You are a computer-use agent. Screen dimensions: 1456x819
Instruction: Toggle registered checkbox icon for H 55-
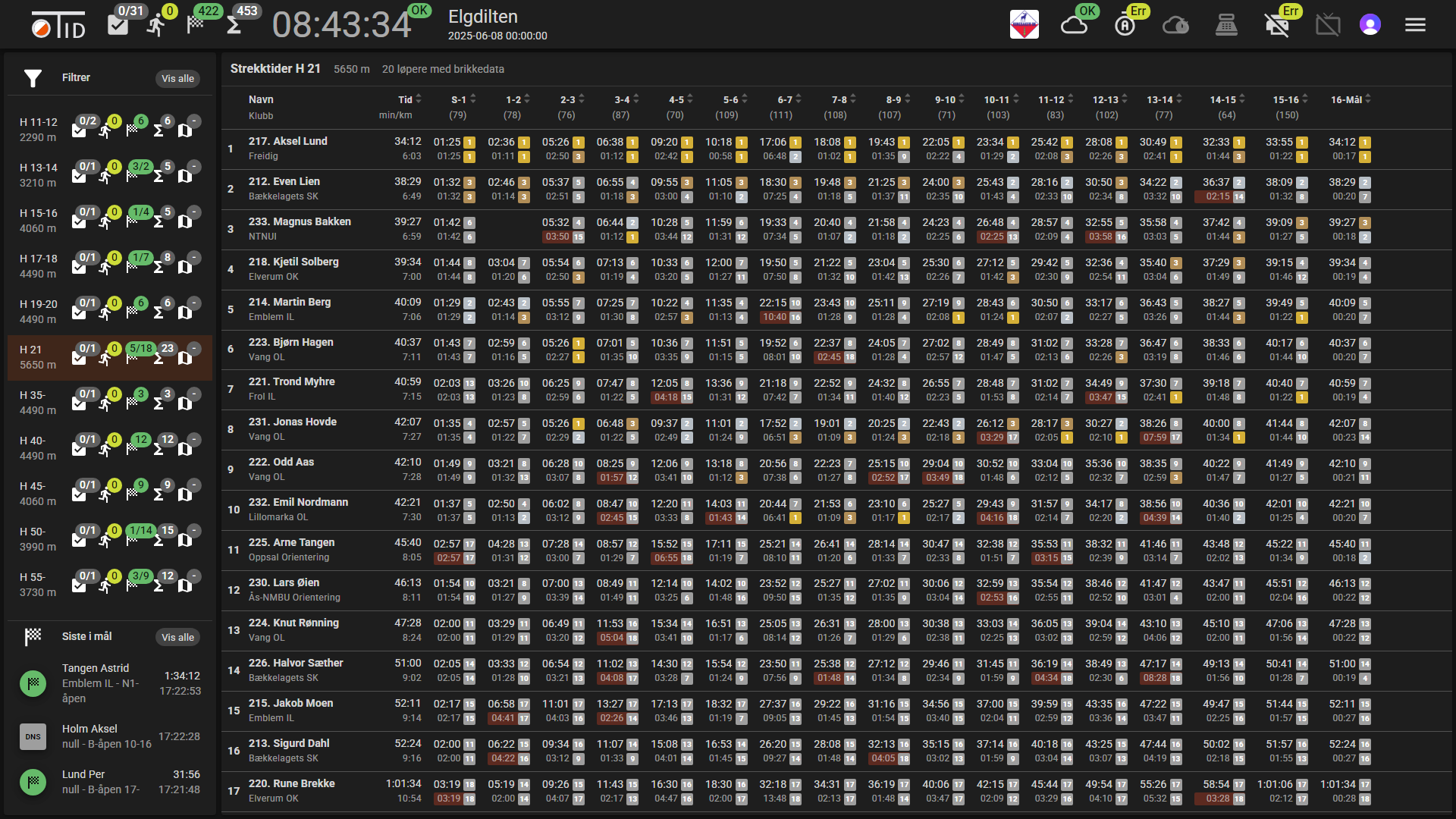(79, 585)
